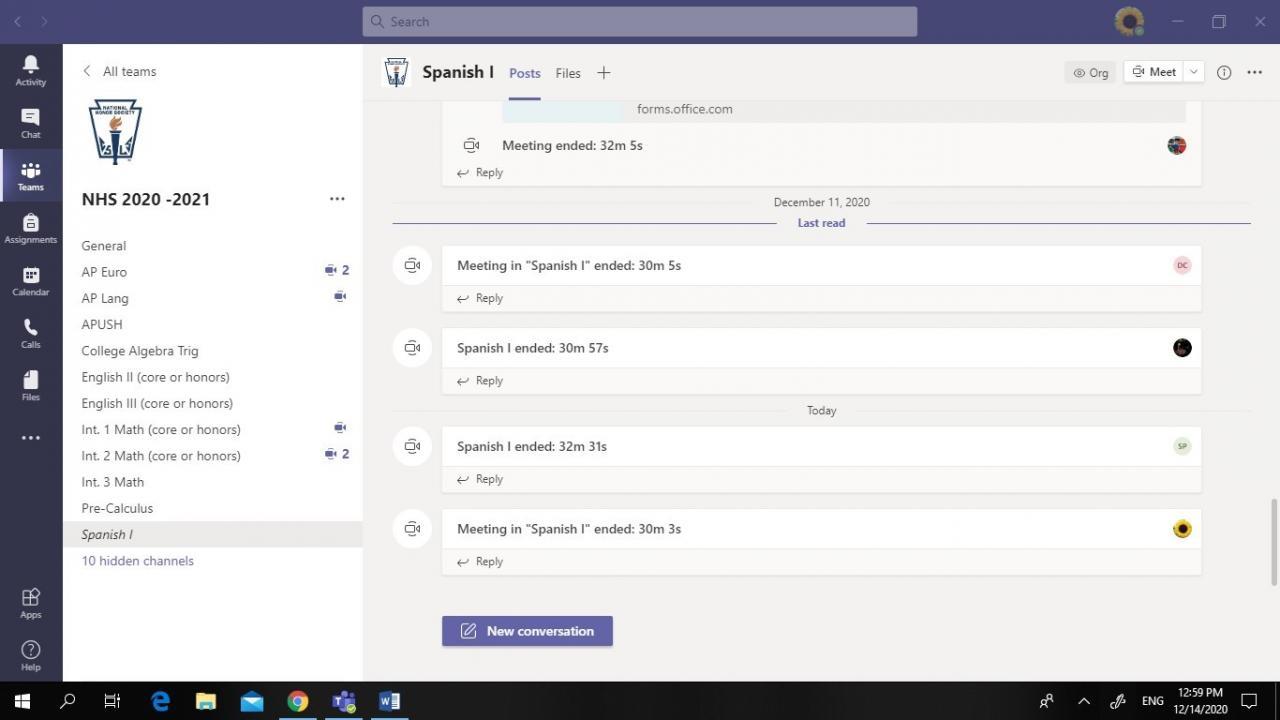The width and height of the screenshot is (1280, 720).
Task: Reply to 32m 5s meeting post
Action: [x=480, y=173]
